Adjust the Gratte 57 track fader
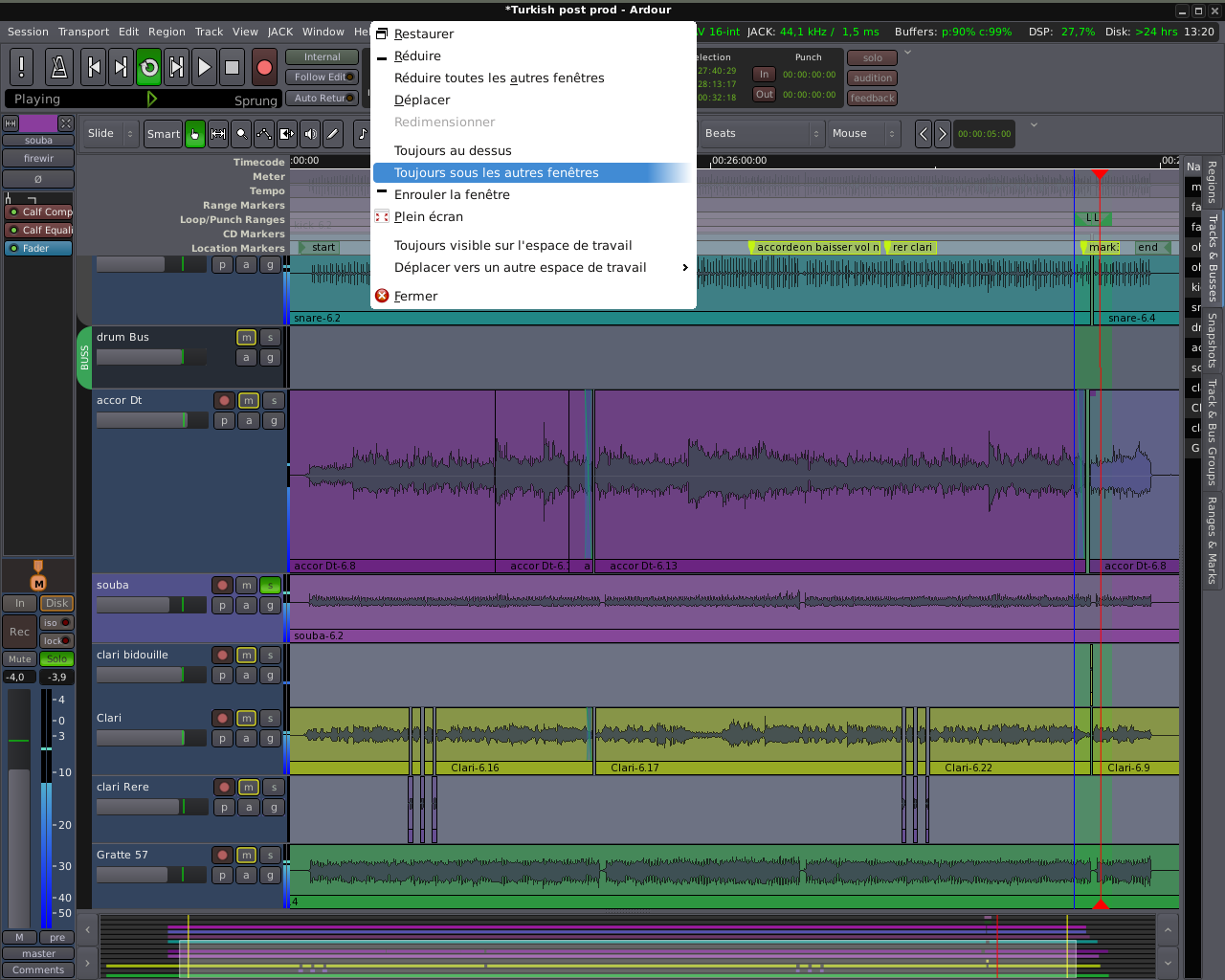1225x980 pixels. tap(151, 875)
